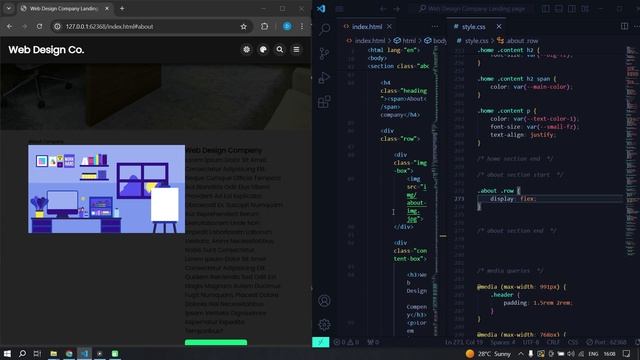This screenshot has height=360, width=640.
Task: Click the green button below the paragraph
Action: click(x=216, y=342)
